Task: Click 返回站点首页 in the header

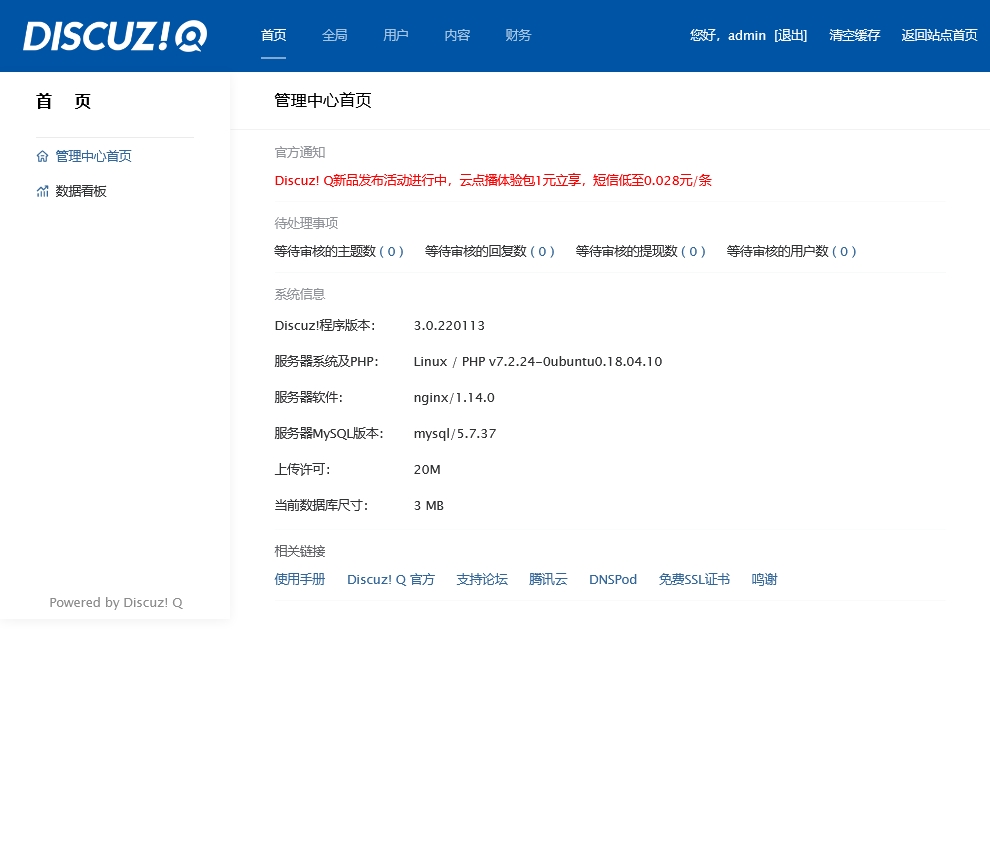Action: click(939, 36)
